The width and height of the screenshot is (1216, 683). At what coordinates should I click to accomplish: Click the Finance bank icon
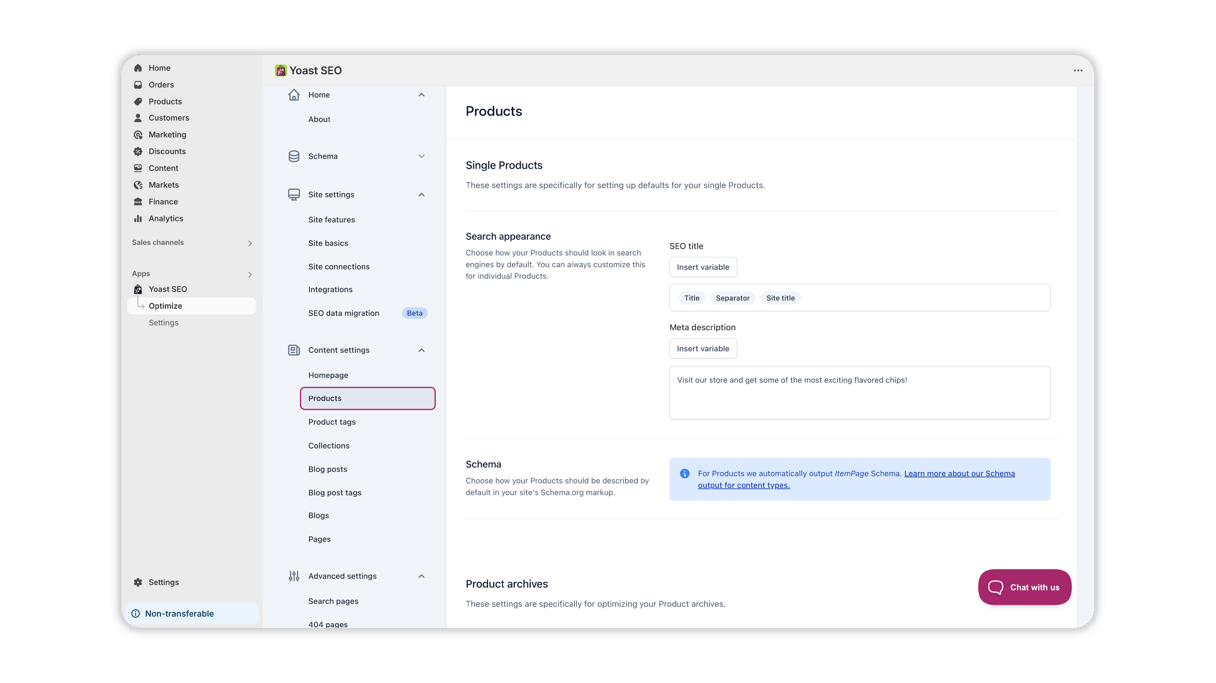coord(138,201)
